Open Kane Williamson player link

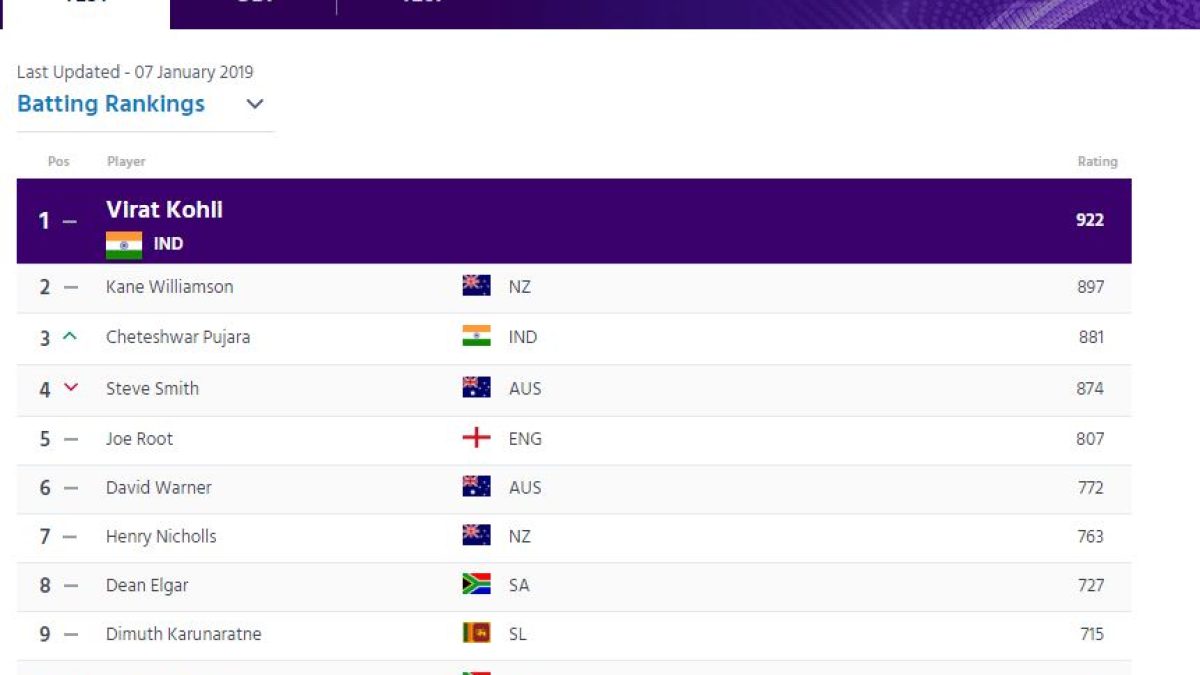tap(170, 287)
